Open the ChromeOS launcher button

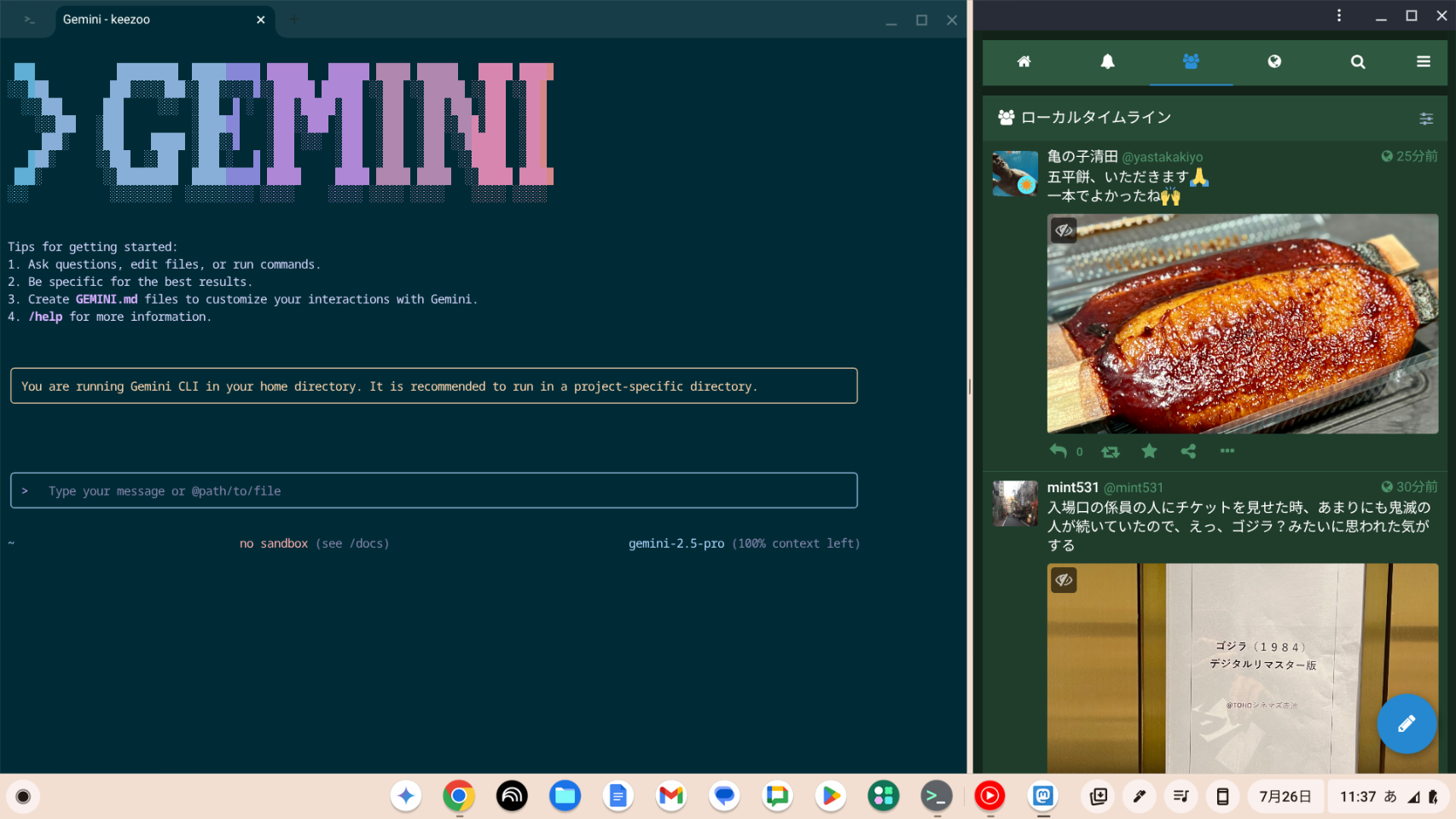point(23,797)
